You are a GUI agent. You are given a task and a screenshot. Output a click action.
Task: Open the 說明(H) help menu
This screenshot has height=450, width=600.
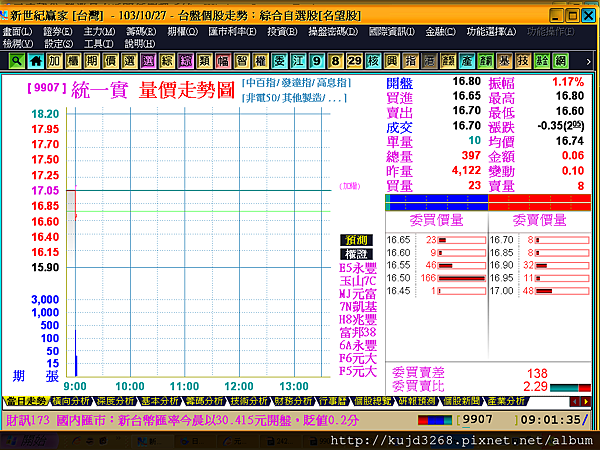pos(140,44)
